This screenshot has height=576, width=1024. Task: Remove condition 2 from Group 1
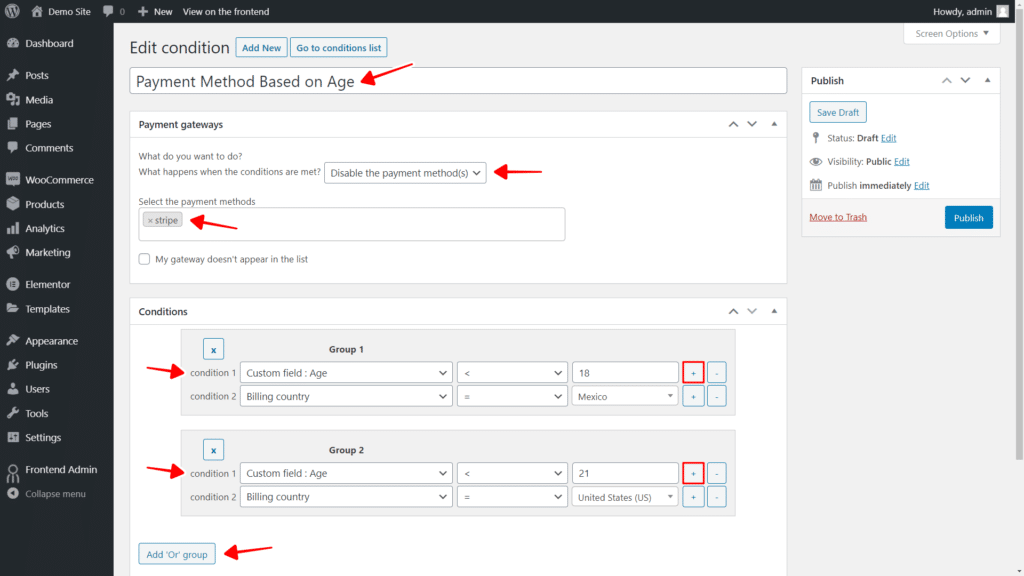point(716,395)
